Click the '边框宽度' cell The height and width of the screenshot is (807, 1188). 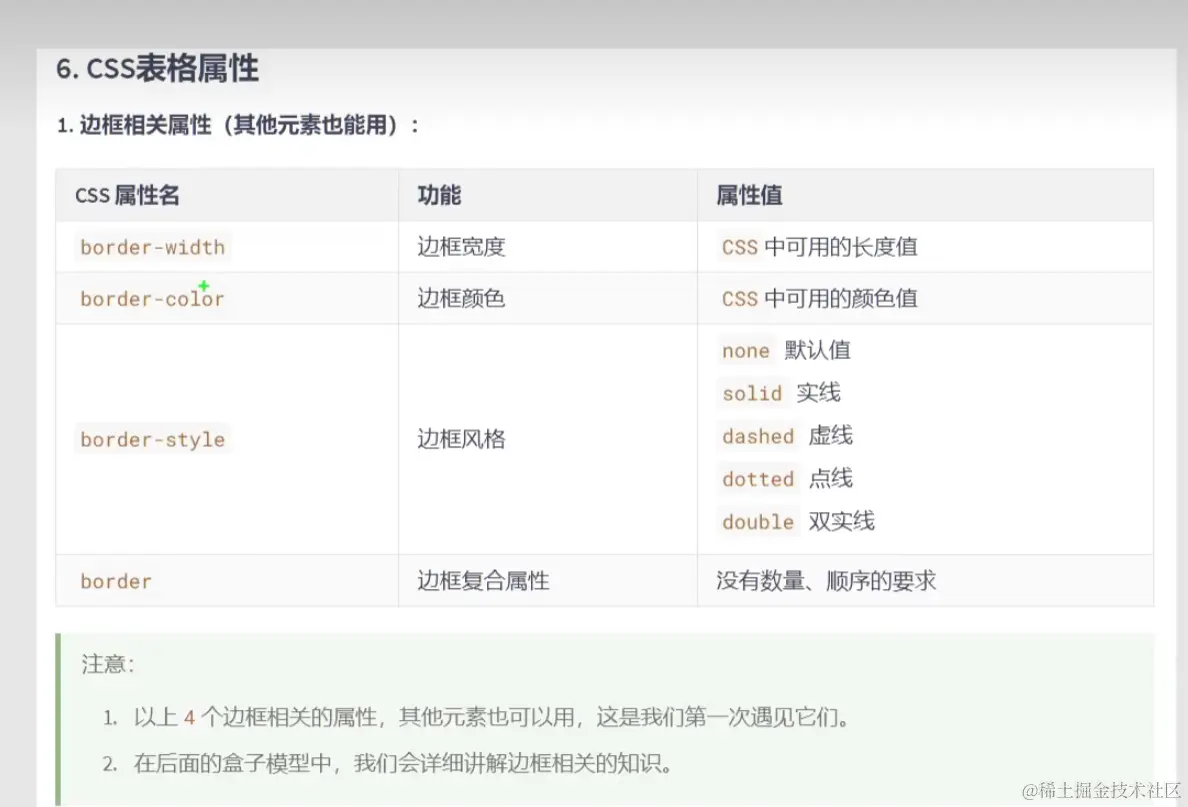pos(461,247)
